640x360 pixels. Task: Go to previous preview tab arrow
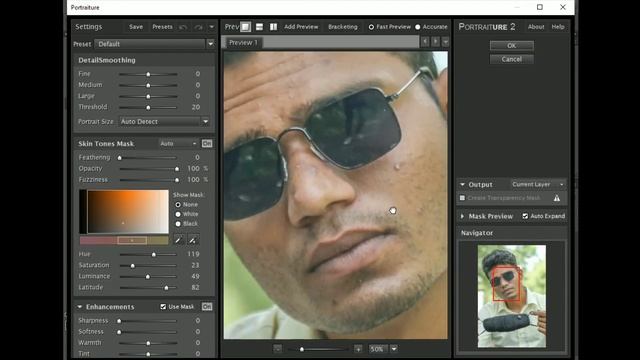pyautogui.click(x=425, y=42)
